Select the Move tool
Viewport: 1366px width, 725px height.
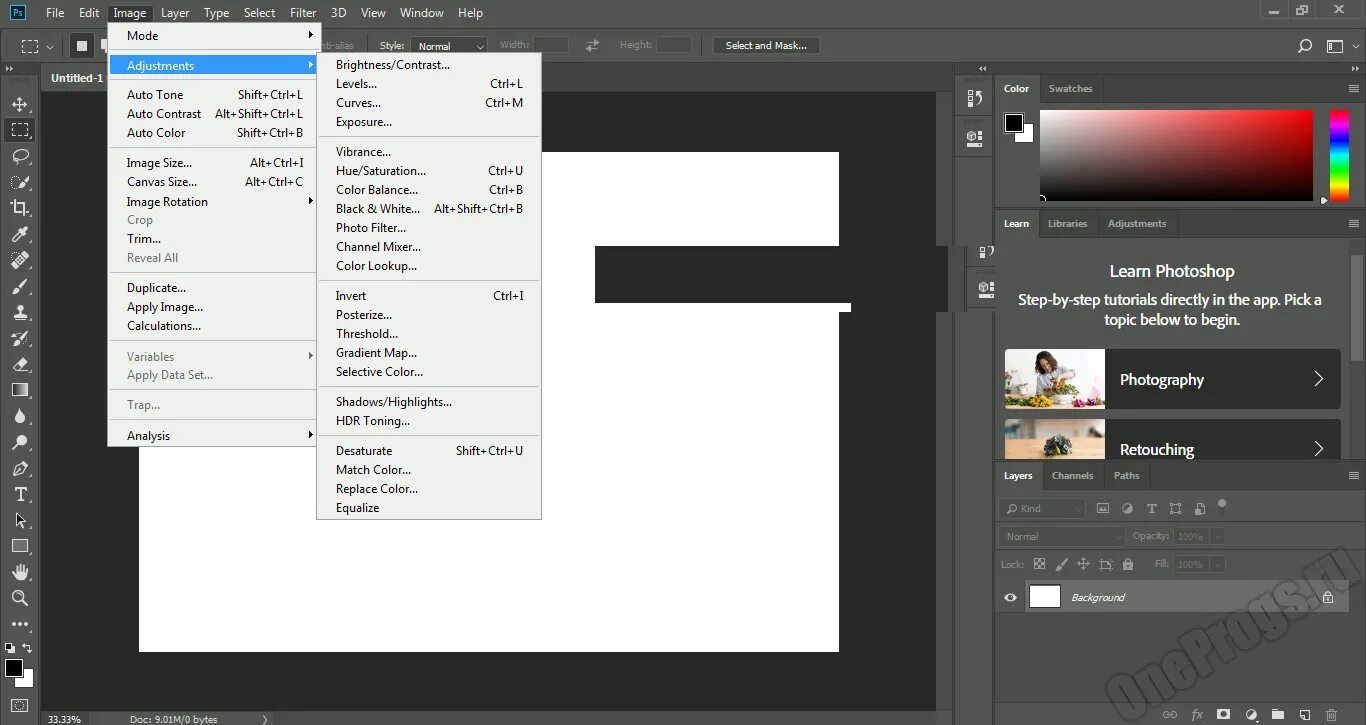pos(20,104)
